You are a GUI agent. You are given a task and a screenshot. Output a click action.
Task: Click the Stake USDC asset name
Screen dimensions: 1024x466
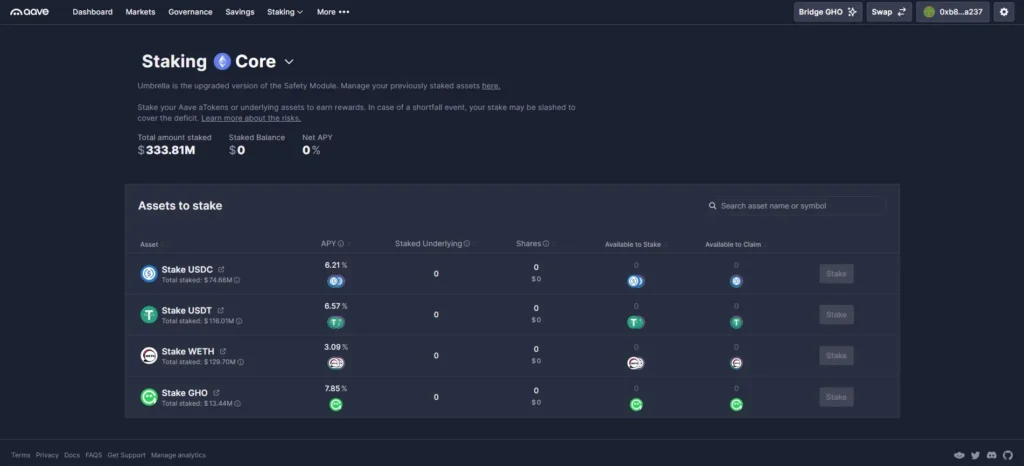(187, 269)
